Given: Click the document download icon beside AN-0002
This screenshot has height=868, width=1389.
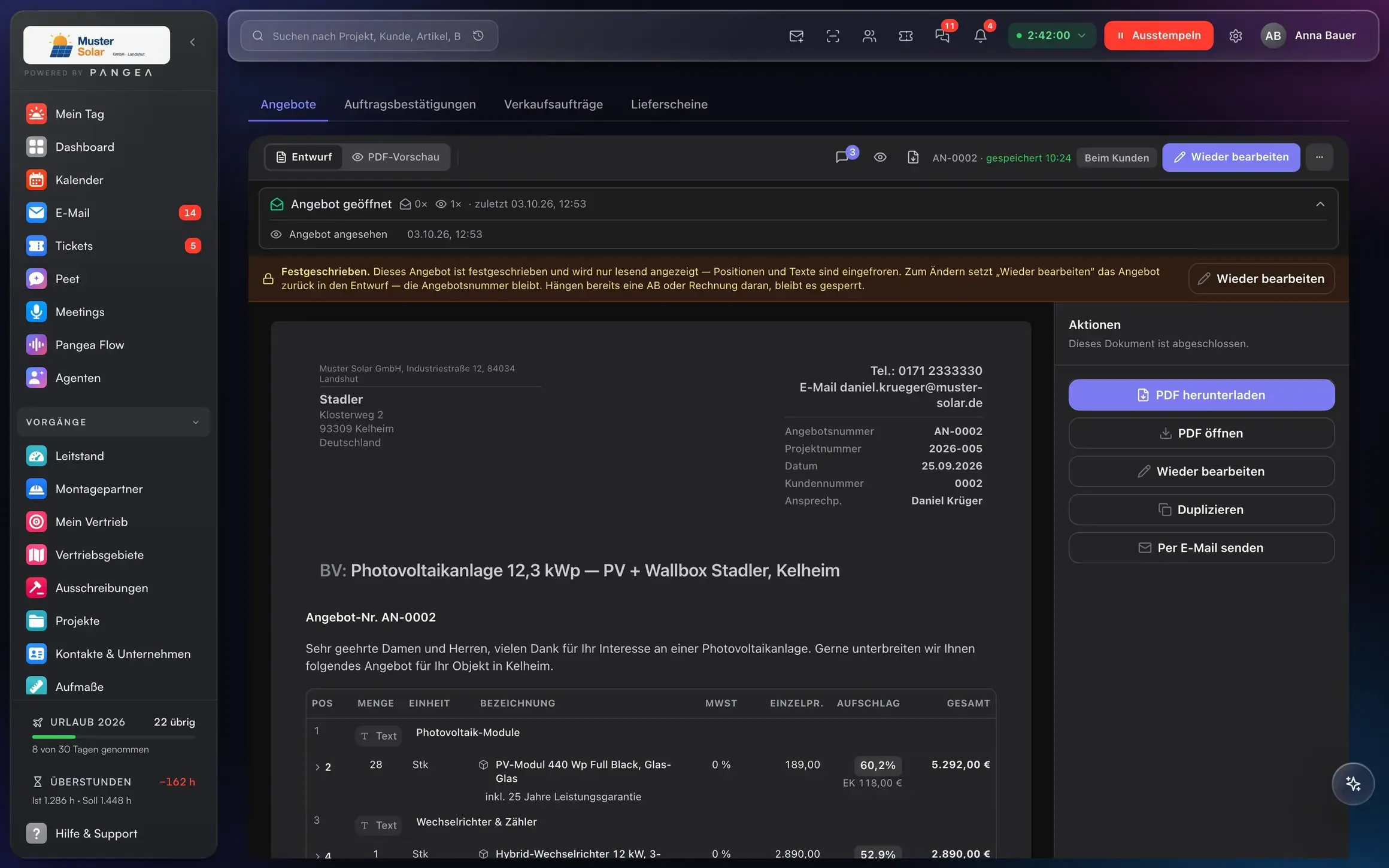Looking at the screenshot, I should pos(912,157).
